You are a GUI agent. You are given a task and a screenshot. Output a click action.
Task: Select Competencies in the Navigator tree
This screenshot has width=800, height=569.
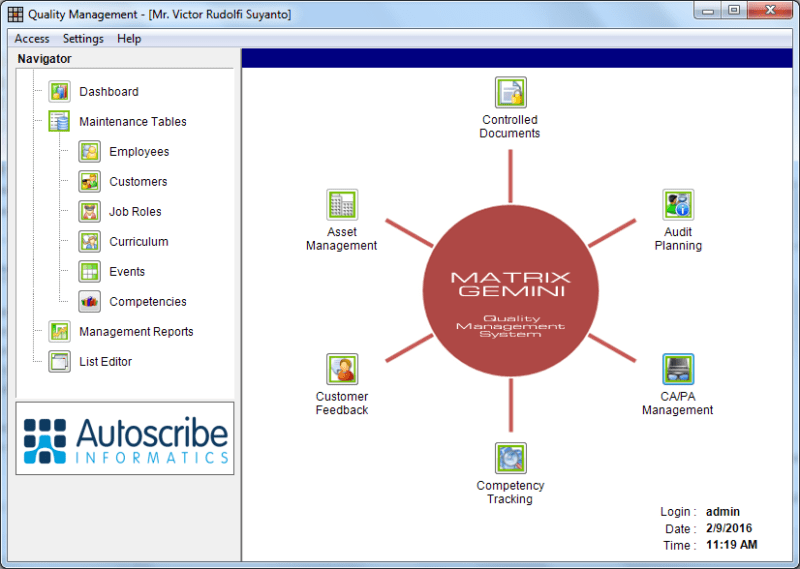[147, 302]
